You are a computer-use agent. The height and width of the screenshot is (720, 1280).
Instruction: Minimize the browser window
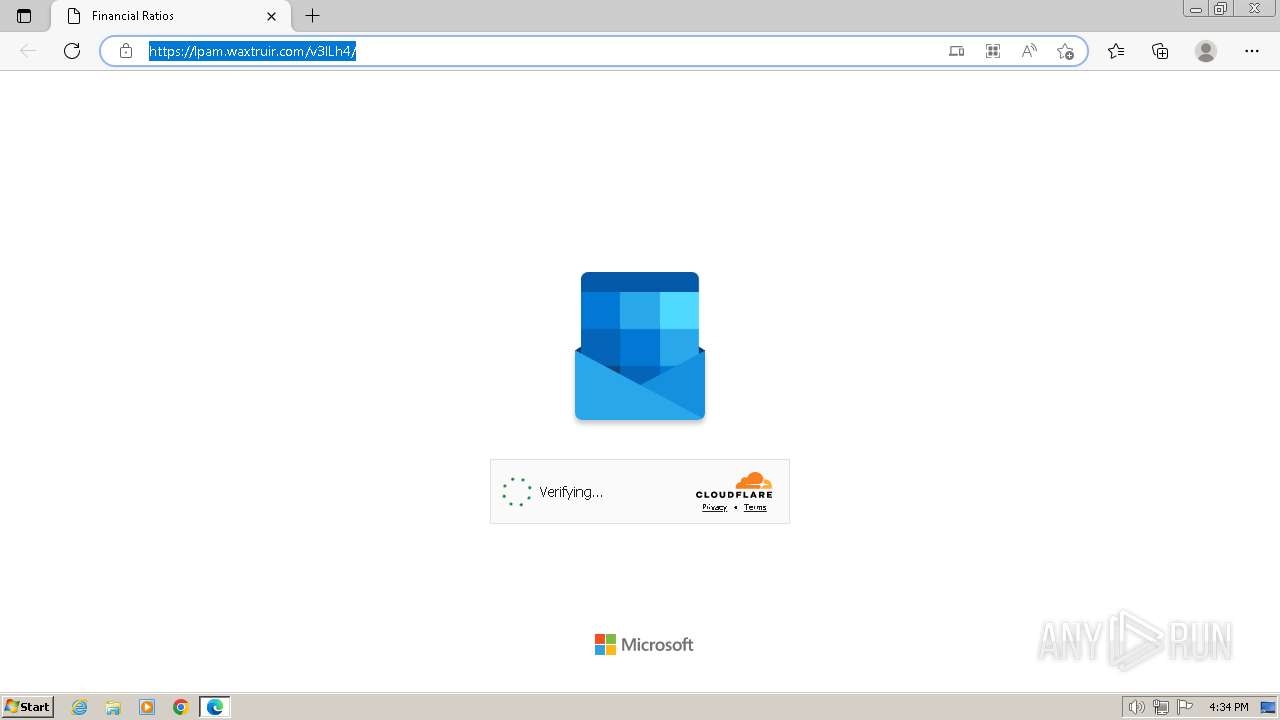[x=1195, y=9]
